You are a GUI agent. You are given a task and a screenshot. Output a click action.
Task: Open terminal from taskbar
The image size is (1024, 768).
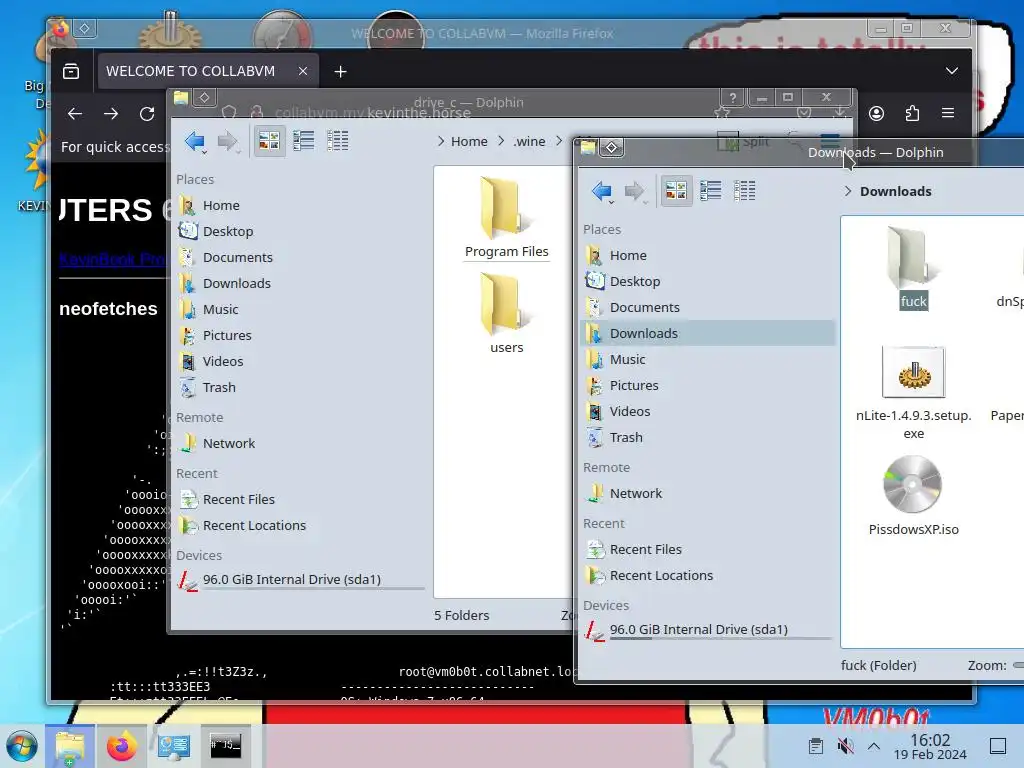coord(225,746)
